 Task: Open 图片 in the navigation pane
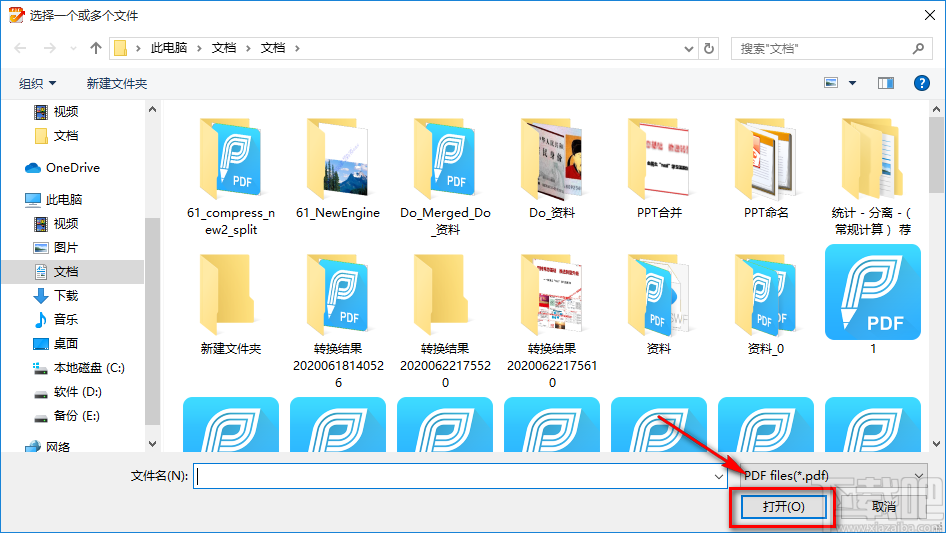pos(56,247)
